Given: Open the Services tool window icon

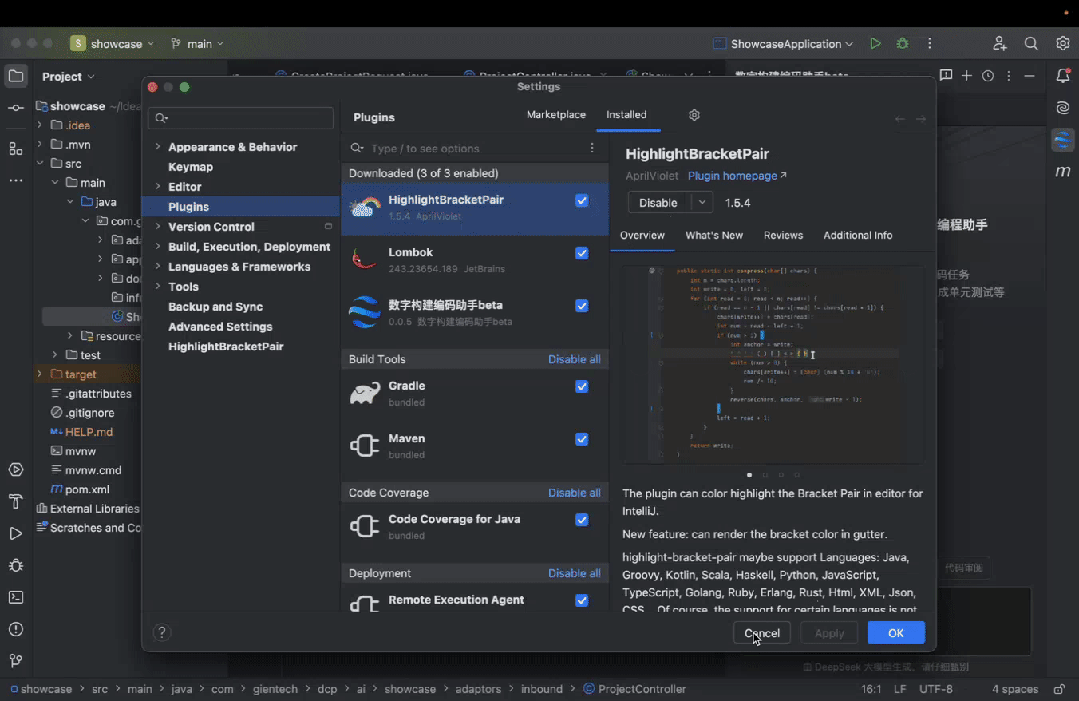Looking at the screenshot, I should pyautogui.click(x=16, y=470).
